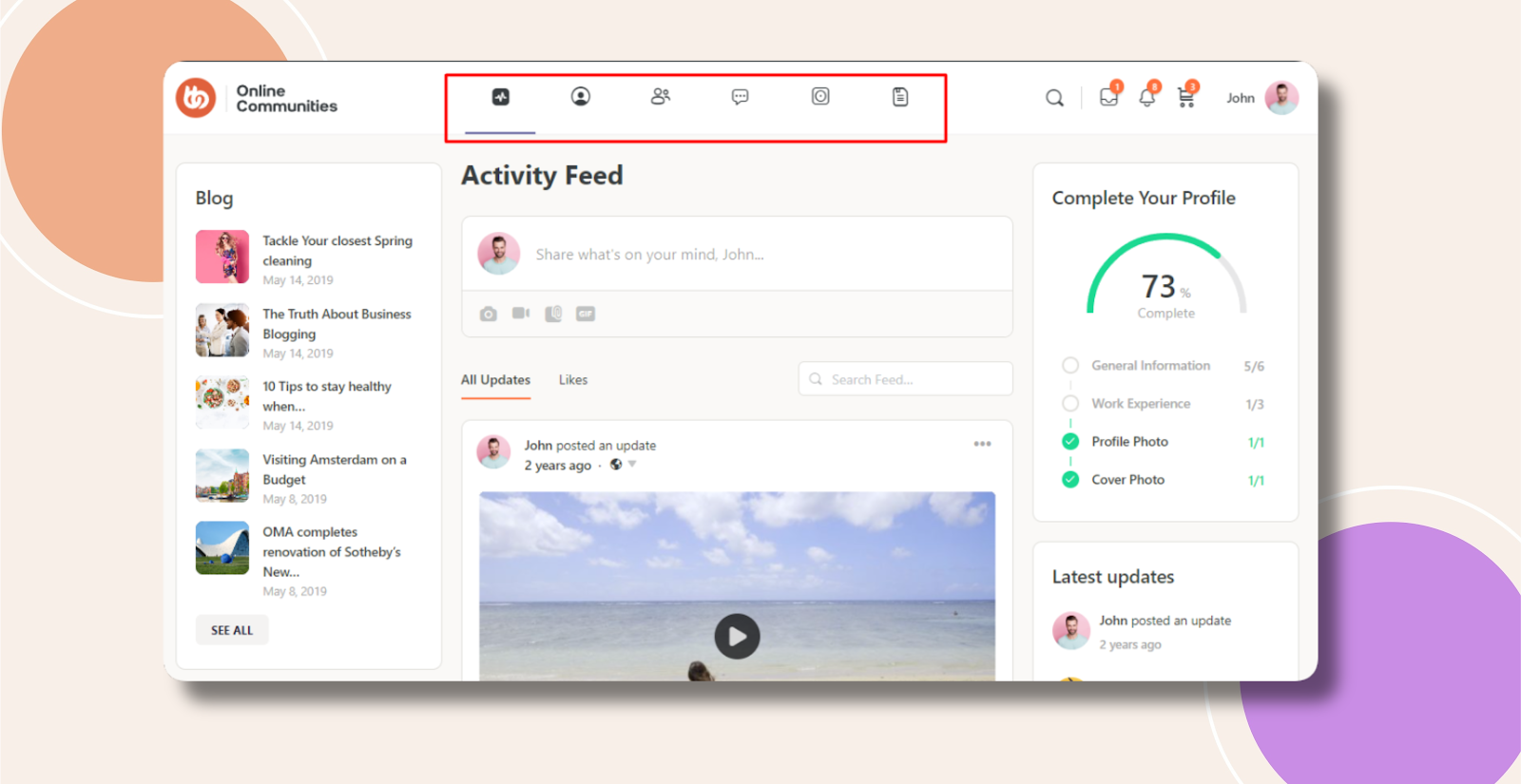Open The Truth About Business Blogging post
Image resolution: width=1521 pixels, height=784 pixels.
(x=337, y=324)
